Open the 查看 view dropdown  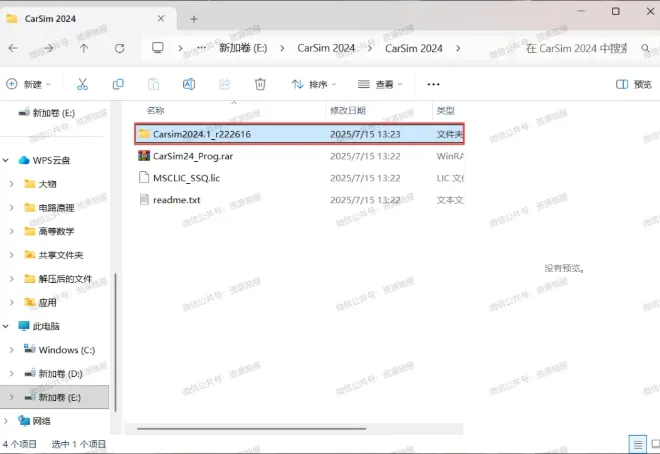pyautogui.click(x=380, y=84)
